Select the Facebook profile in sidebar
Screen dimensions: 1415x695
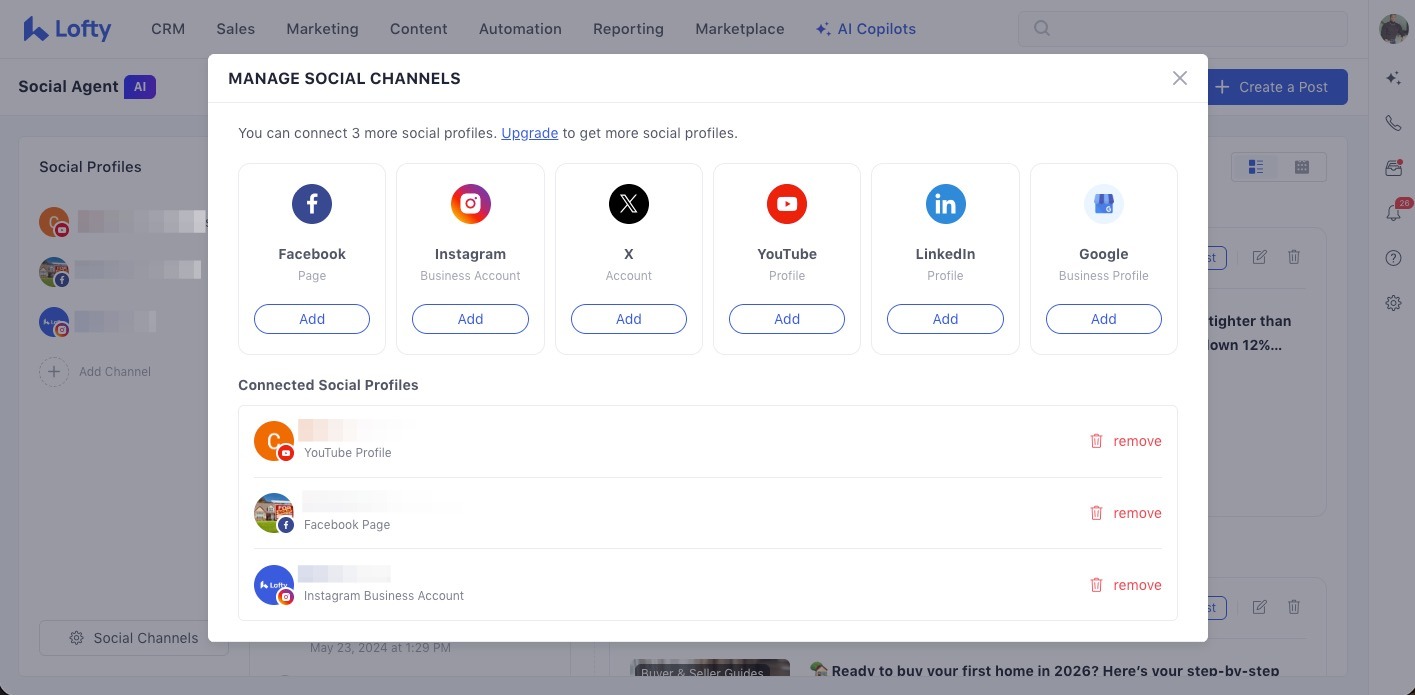(x=122, y=272)
